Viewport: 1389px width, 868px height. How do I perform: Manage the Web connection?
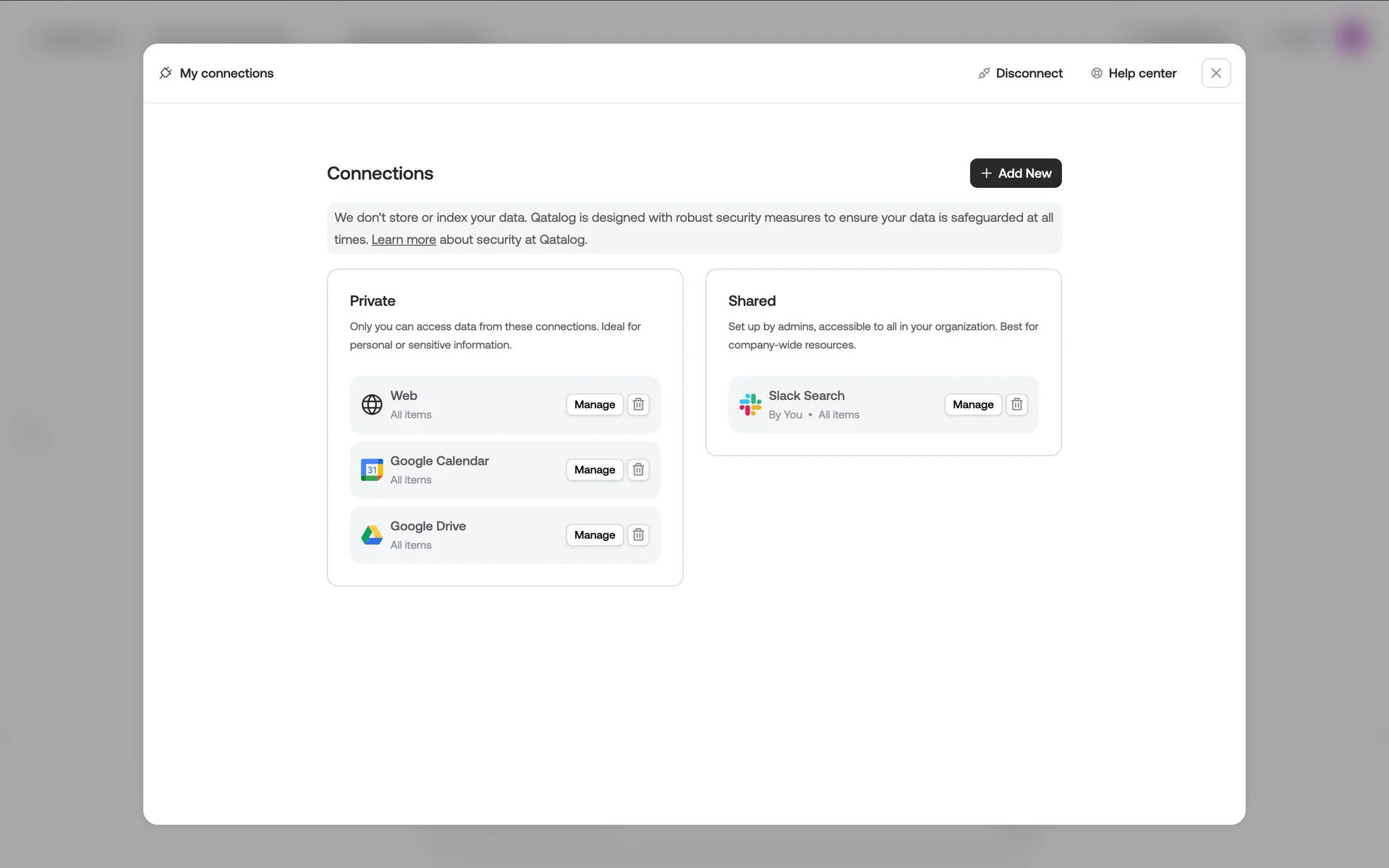(594, 404)
